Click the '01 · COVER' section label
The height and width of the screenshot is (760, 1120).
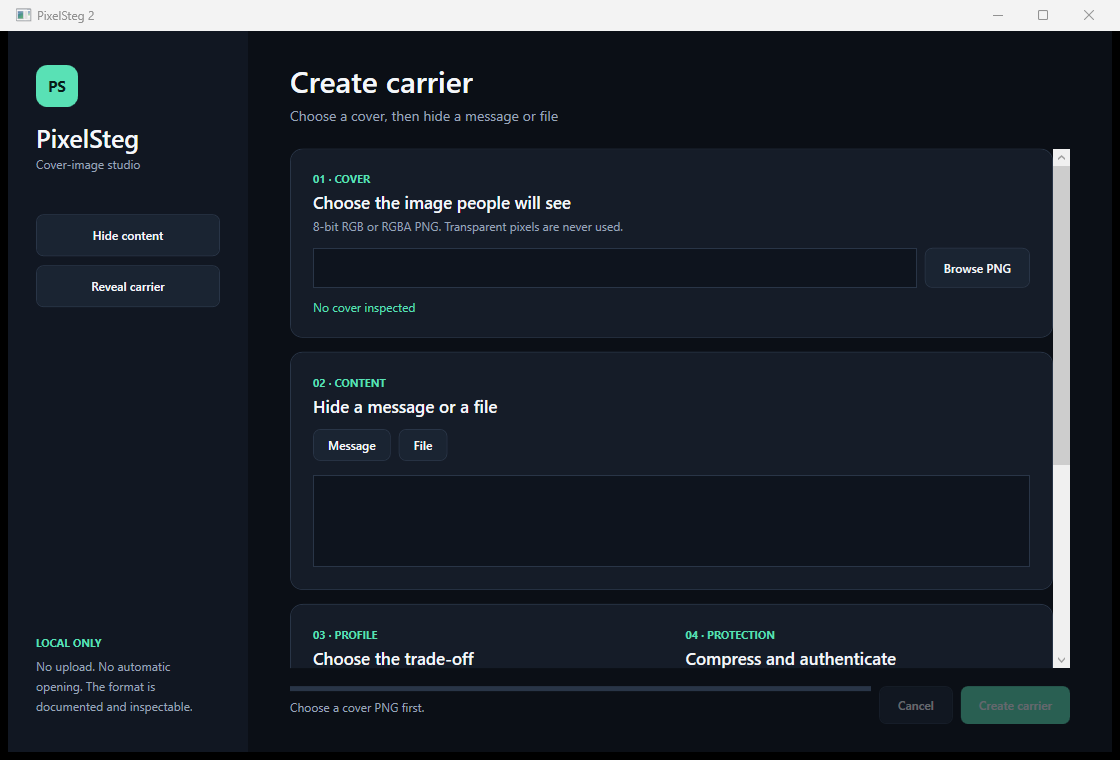coord(341,179)
